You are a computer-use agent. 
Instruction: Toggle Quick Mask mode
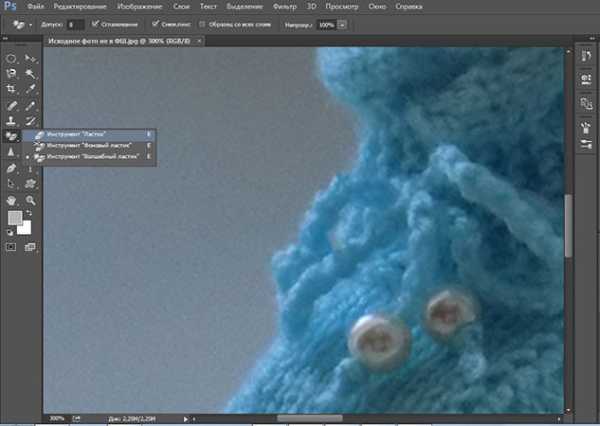[x=11, y=247]
